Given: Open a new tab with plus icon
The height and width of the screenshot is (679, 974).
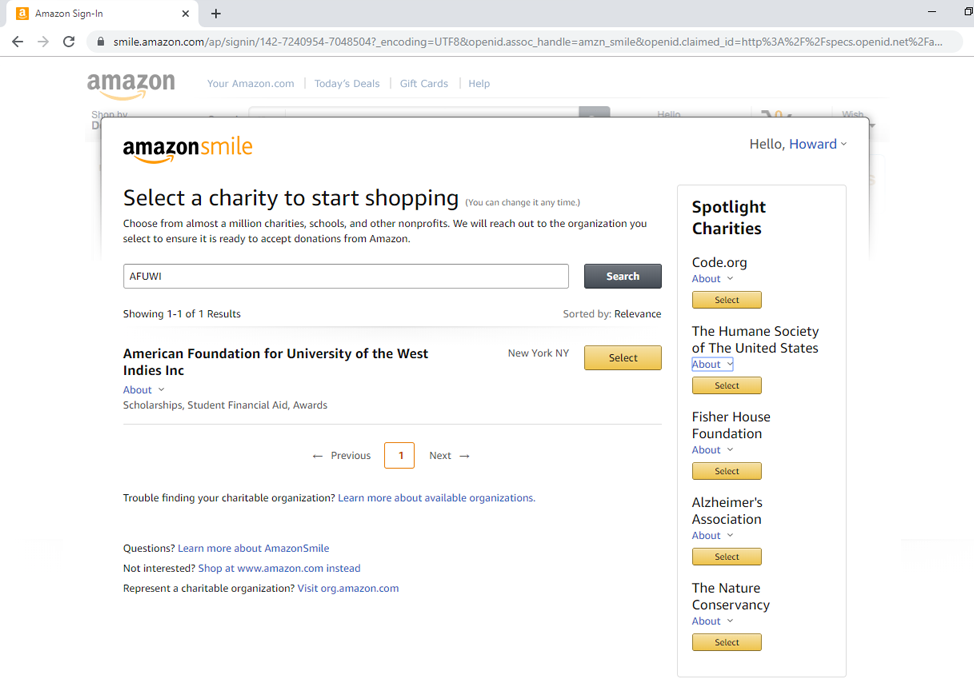Looking at the screenshot, I should 216,14.
